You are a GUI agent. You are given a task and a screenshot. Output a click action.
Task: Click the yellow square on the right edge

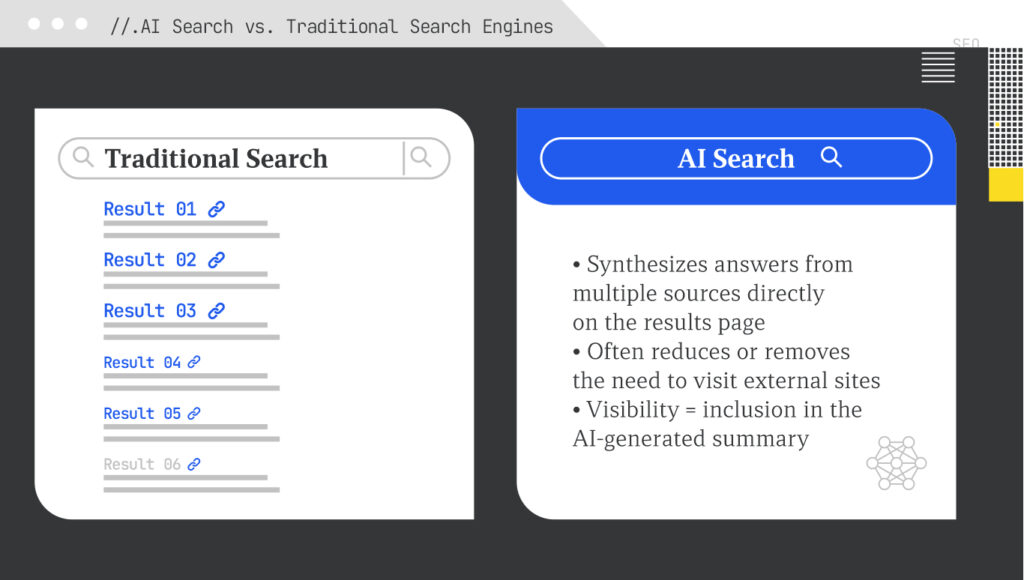[x=1006, y=185]
